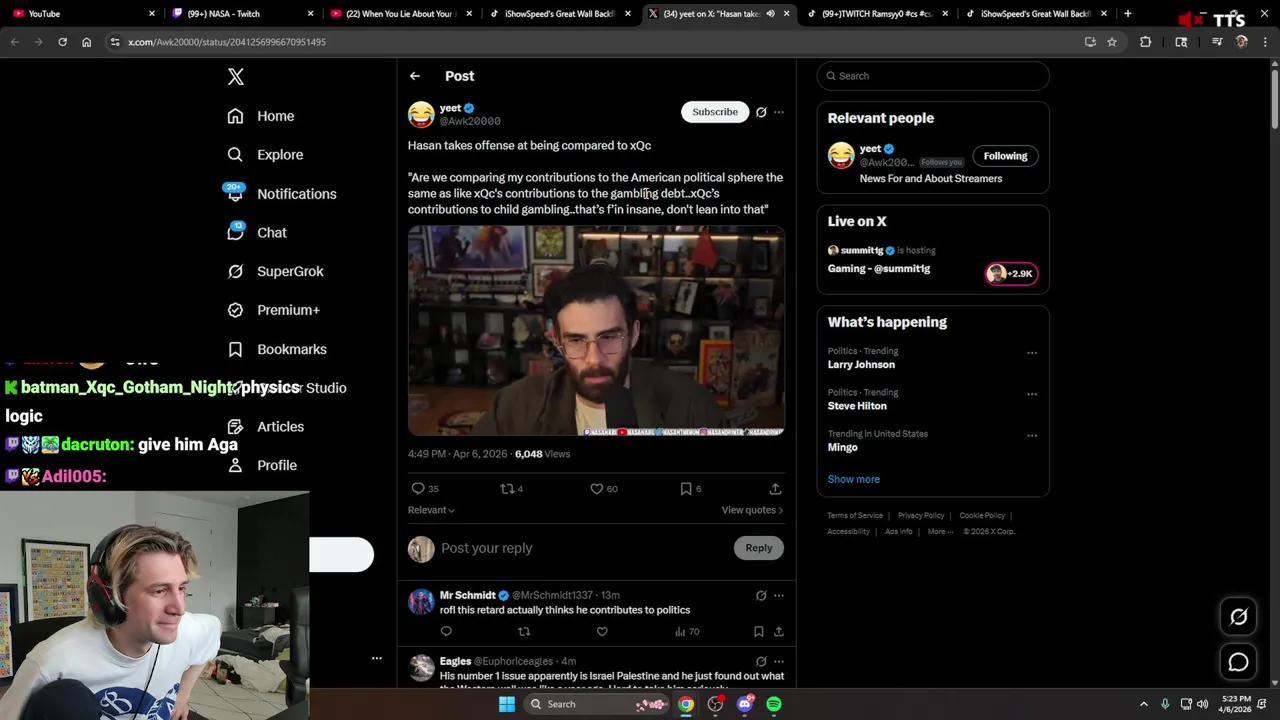
Task: Open Windows Start menu
Action: point(507,704)
